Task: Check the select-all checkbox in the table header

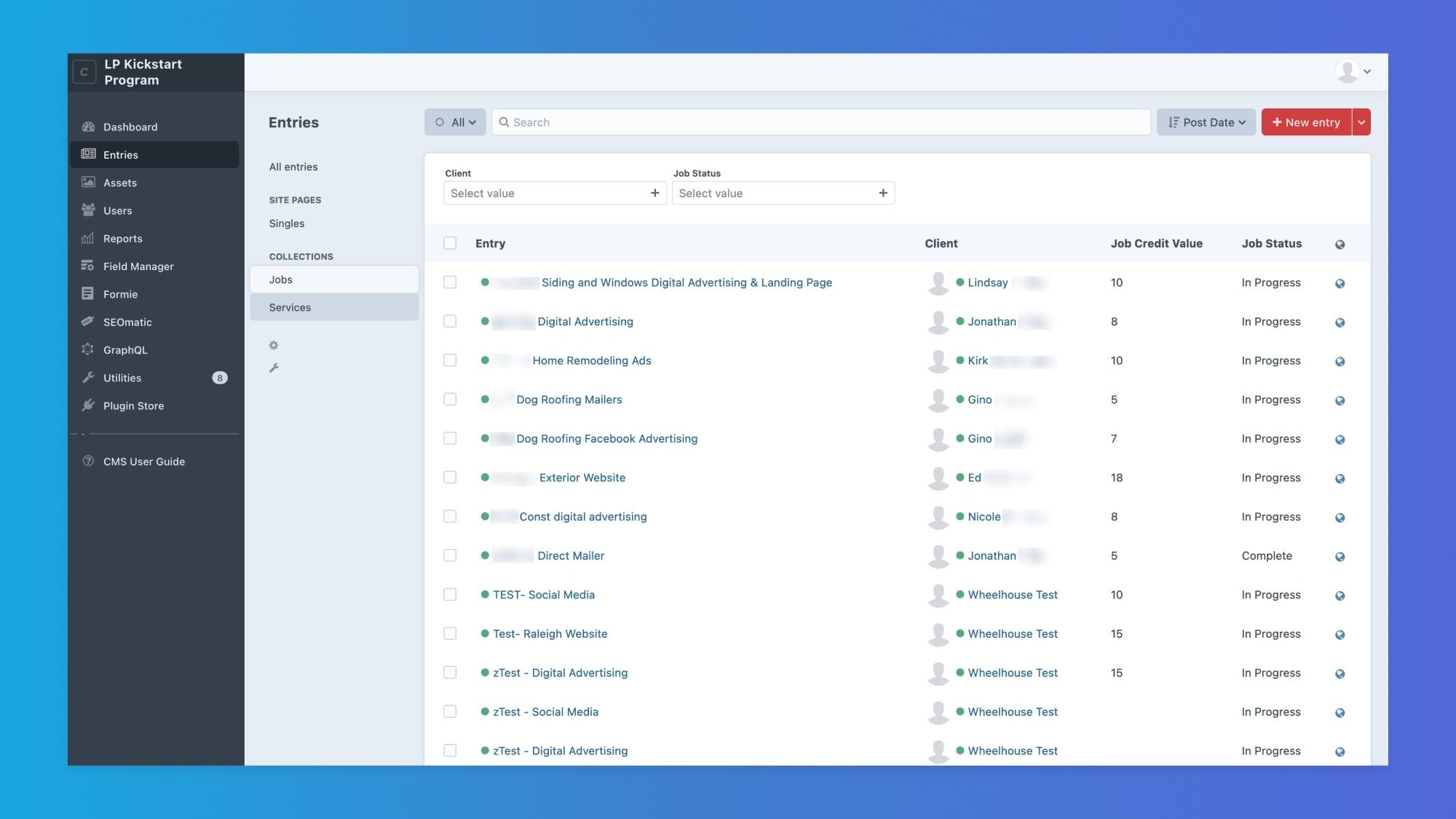Action: pos(450,243)
